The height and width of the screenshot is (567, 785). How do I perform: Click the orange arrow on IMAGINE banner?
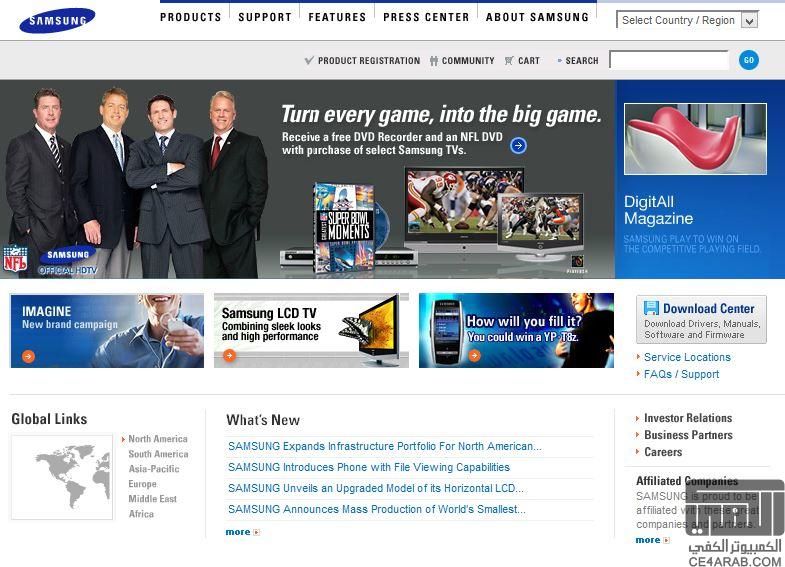point(29,356)
